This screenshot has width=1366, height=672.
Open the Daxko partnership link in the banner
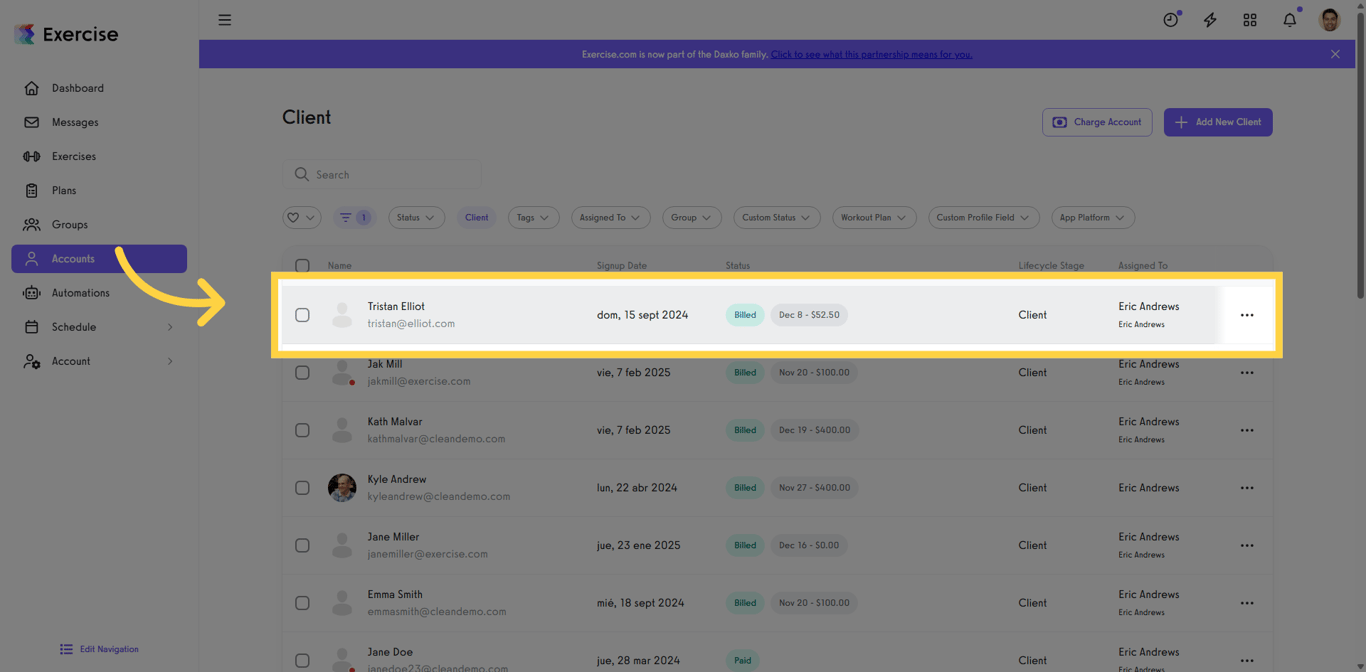click(x=871, y=54)
